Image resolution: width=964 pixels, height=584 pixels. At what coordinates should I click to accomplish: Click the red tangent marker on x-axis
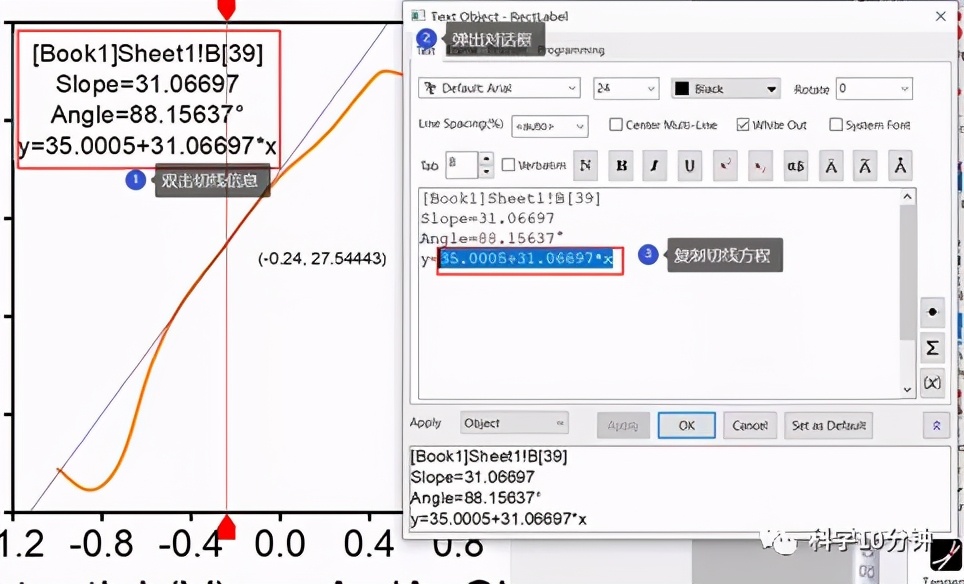coord(227,527)
